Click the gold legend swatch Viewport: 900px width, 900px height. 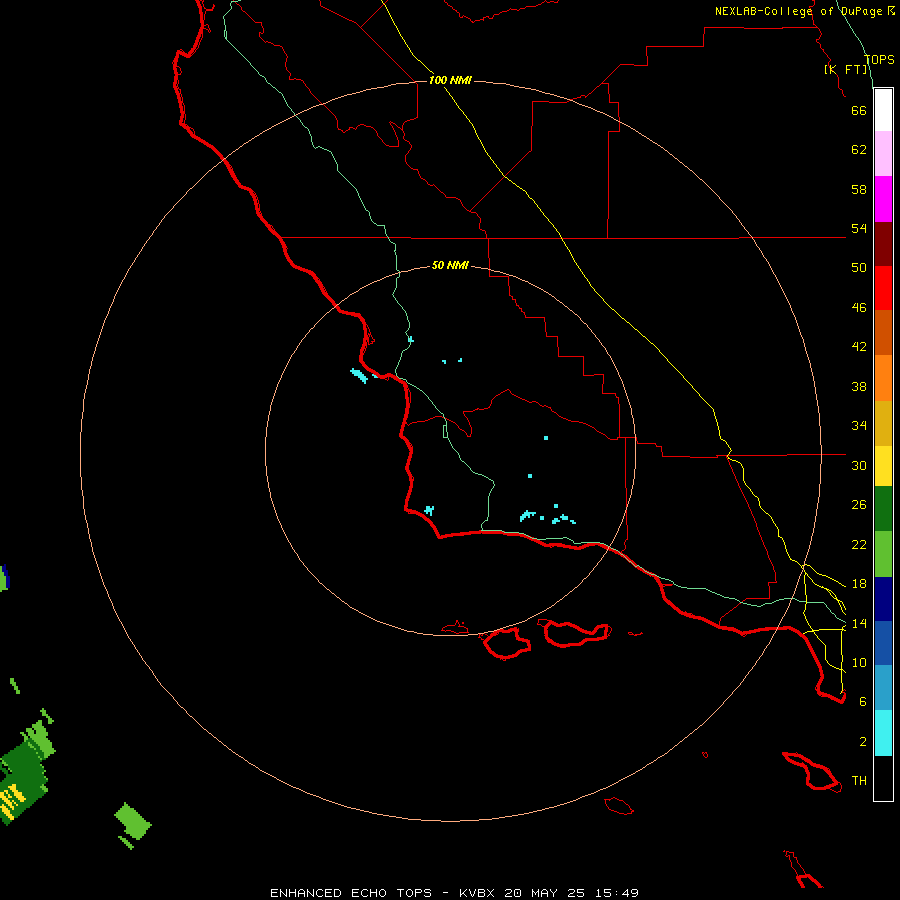[883, 424]
